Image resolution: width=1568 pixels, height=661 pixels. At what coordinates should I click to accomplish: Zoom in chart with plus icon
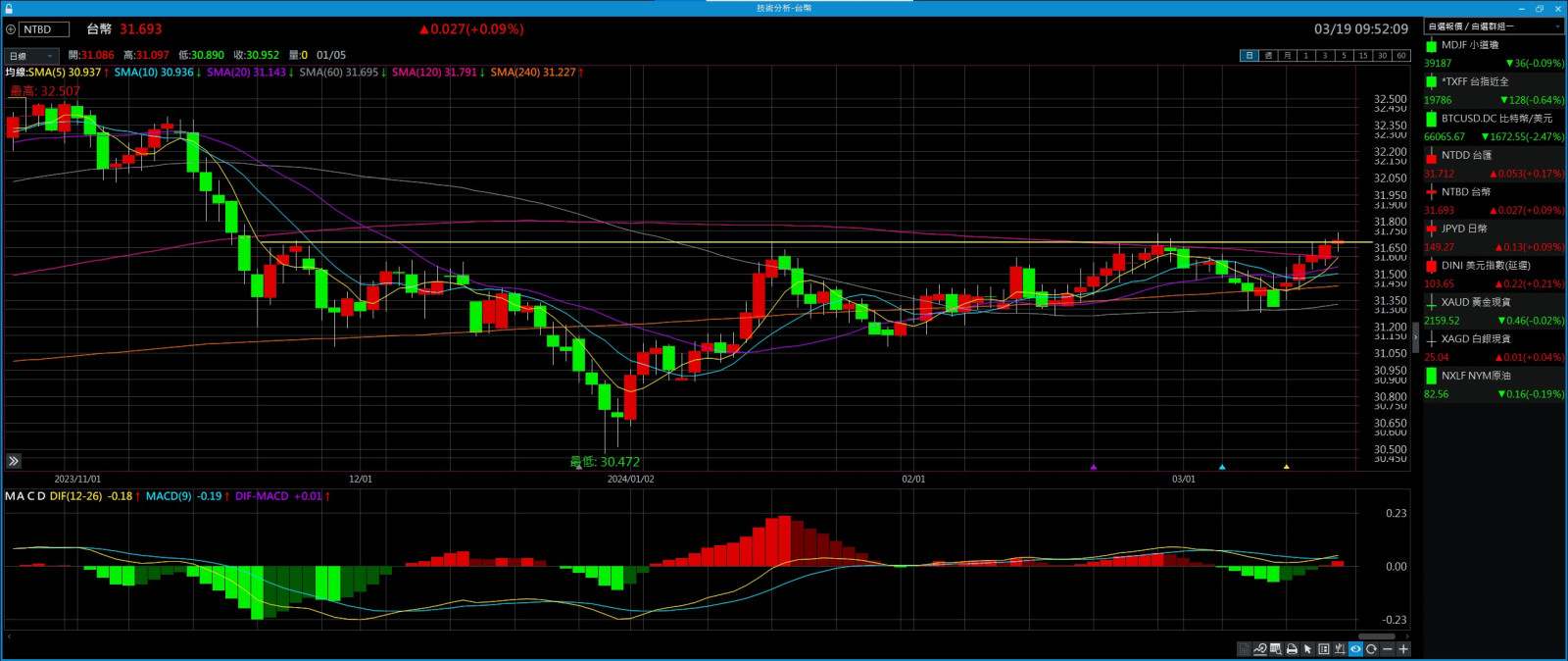[x=1403, y=649]
